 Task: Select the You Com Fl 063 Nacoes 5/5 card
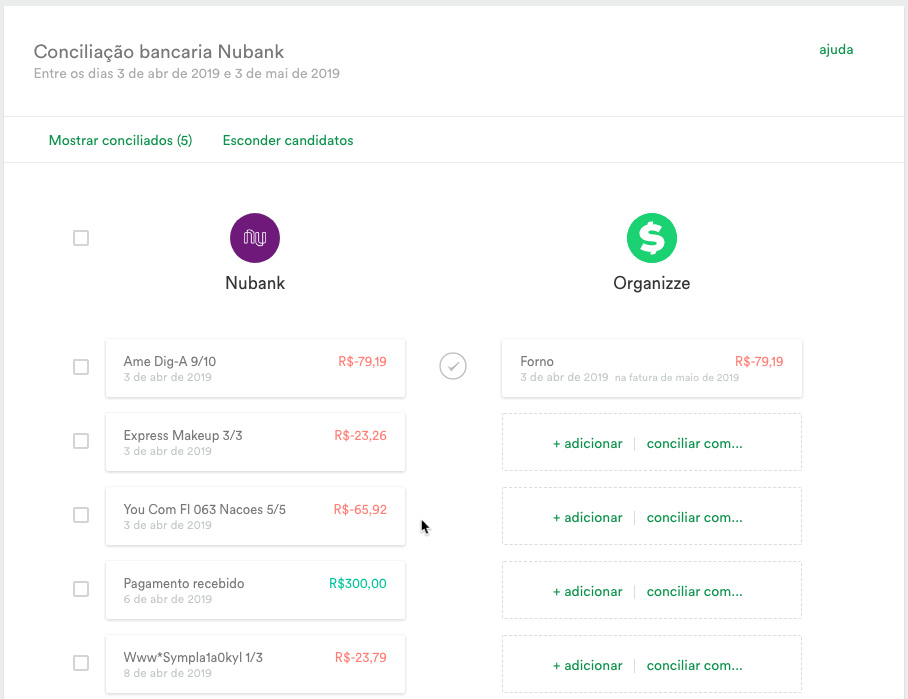click(x=255, y=517)
